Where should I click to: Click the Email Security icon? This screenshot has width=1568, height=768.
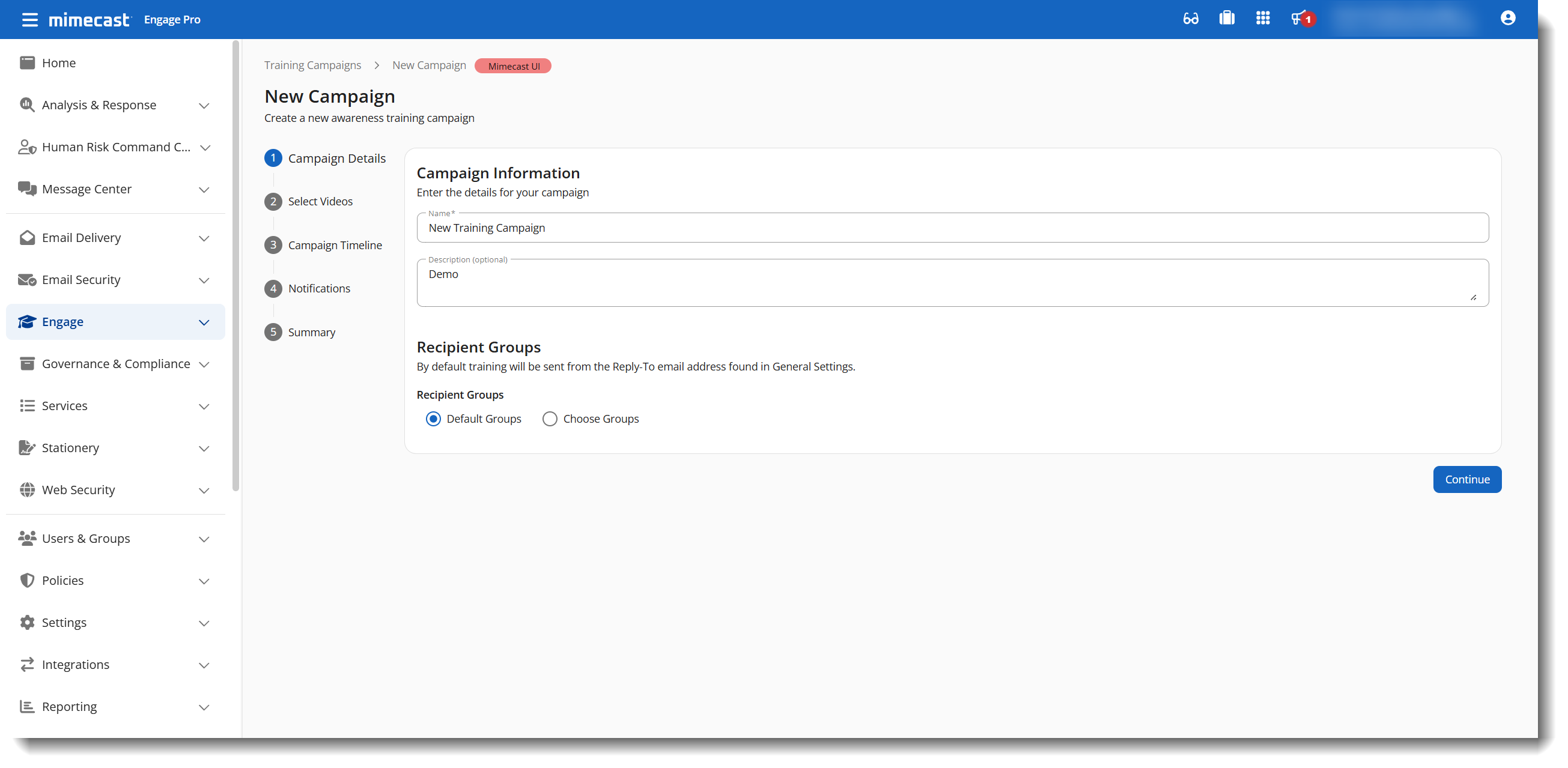click(x=27, y=279)
